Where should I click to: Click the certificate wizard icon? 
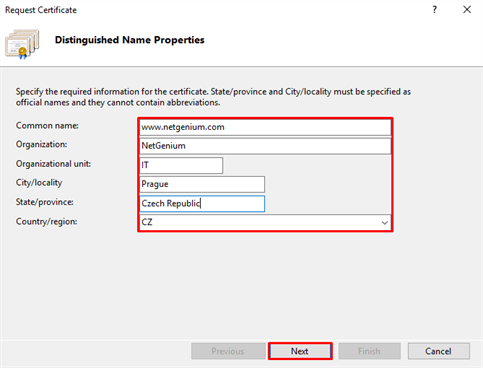22,44
